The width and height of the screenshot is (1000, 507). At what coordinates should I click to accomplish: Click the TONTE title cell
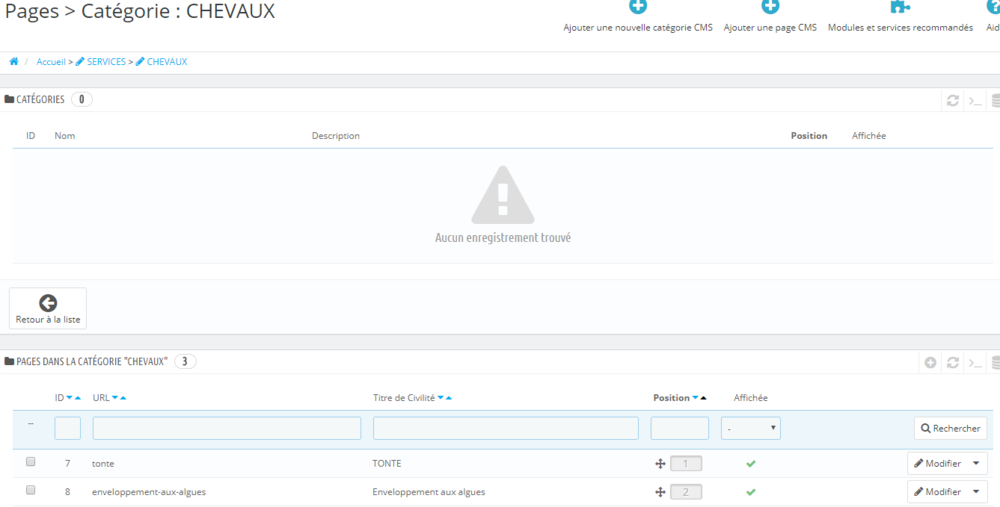point(387,464)
